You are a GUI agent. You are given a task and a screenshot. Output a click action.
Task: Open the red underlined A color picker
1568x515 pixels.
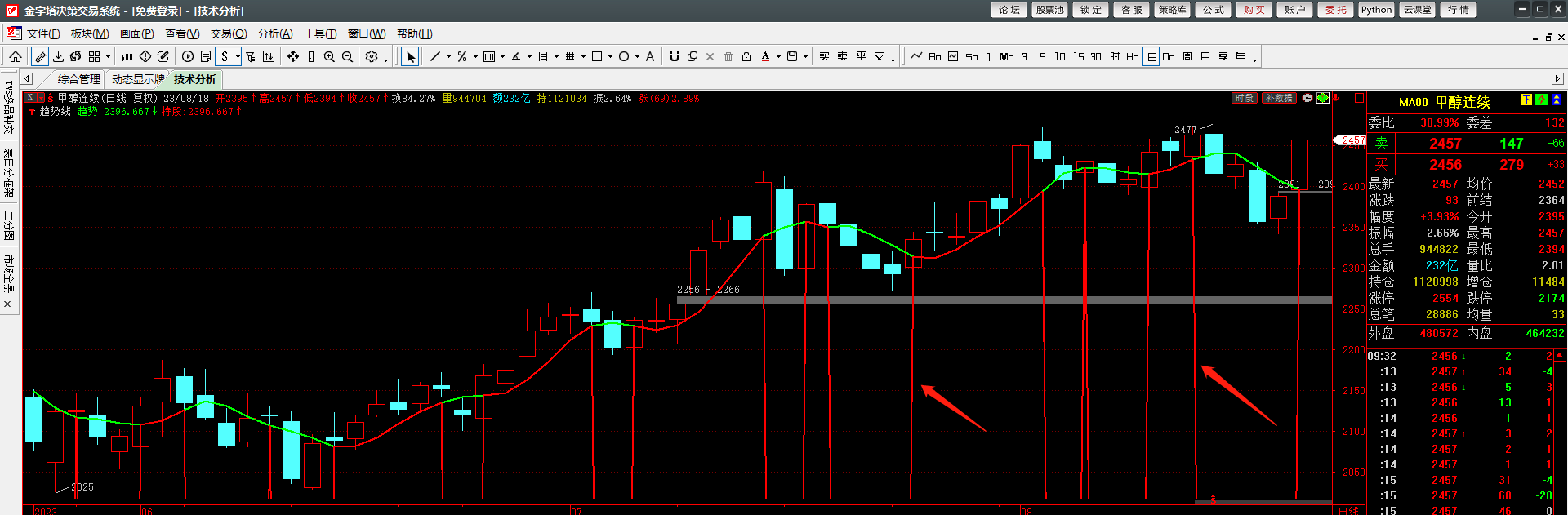(765, 56)
